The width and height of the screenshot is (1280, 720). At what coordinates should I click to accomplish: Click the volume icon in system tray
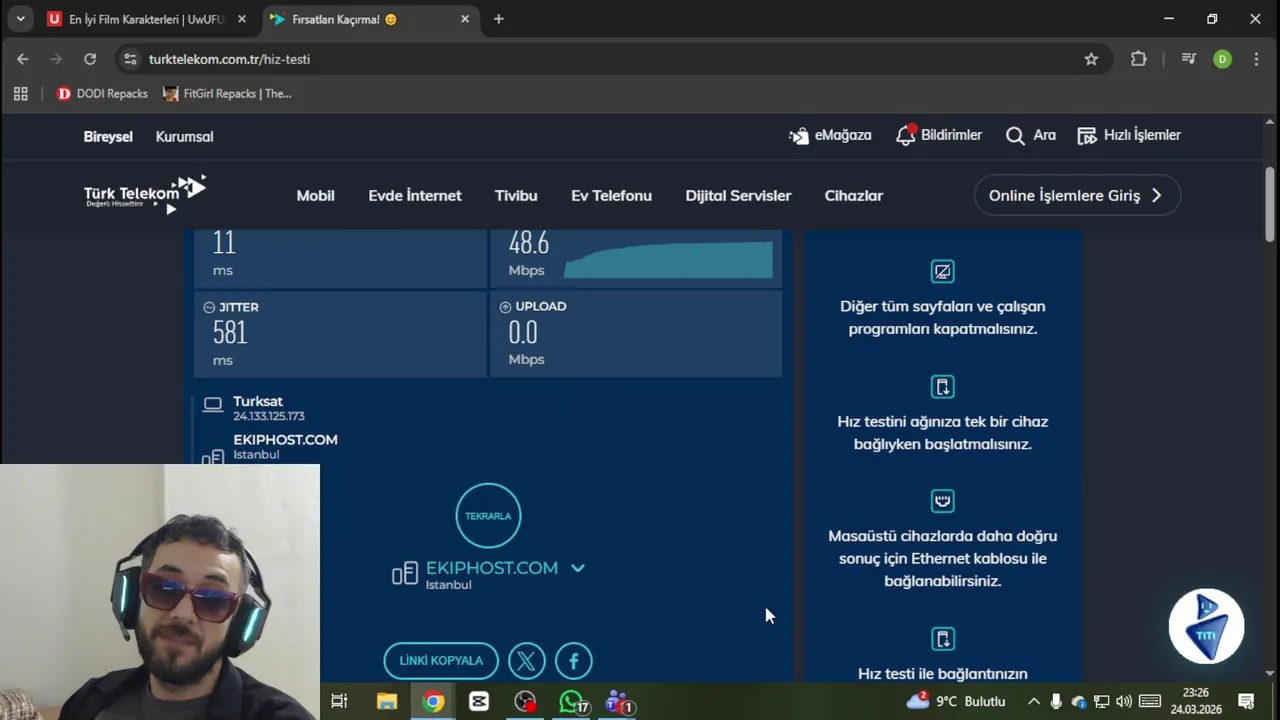coord(1124,702)
